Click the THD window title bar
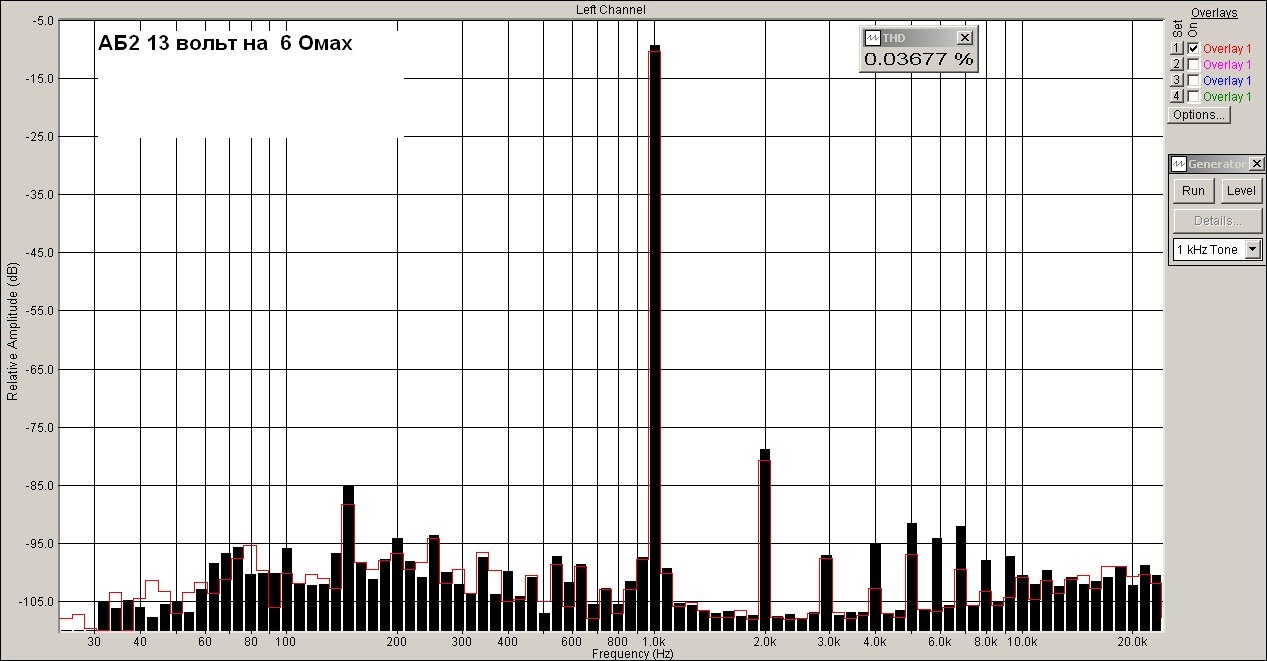Viewport: 1267px width, 661px height. [x=918, y=37]
